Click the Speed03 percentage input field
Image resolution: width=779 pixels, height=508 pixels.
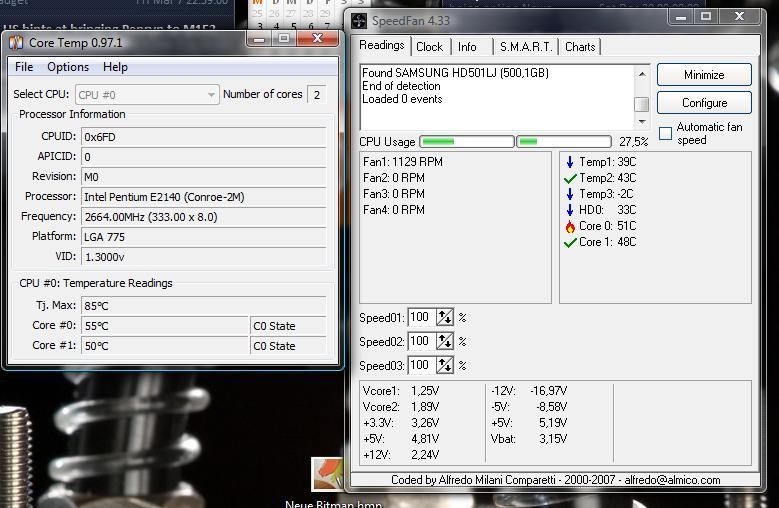click(x=421, y=365)
